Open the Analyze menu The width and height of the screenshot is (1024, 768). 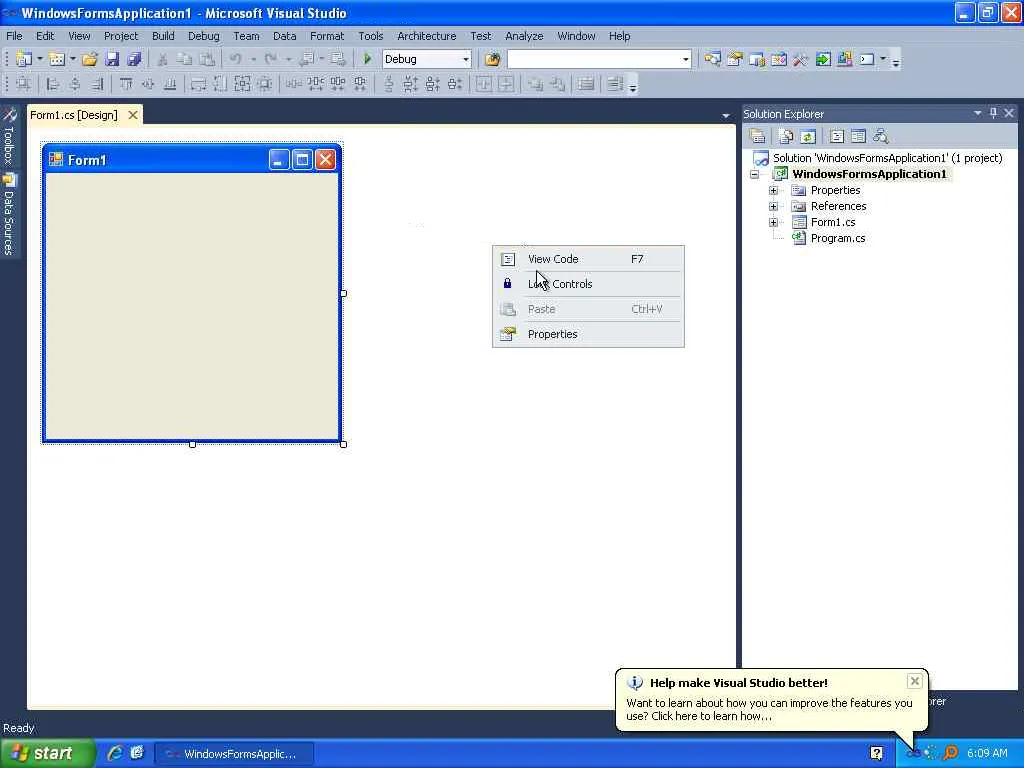524,36
